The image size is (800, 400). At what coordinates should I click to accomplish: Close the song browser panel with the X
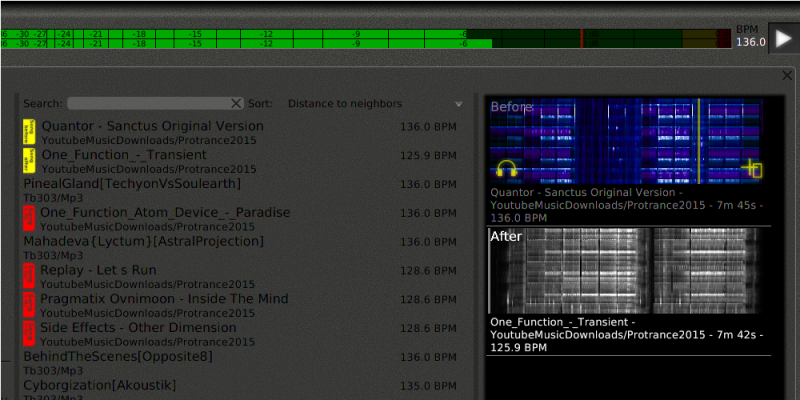pyautogui.click(x=787, y=76)
